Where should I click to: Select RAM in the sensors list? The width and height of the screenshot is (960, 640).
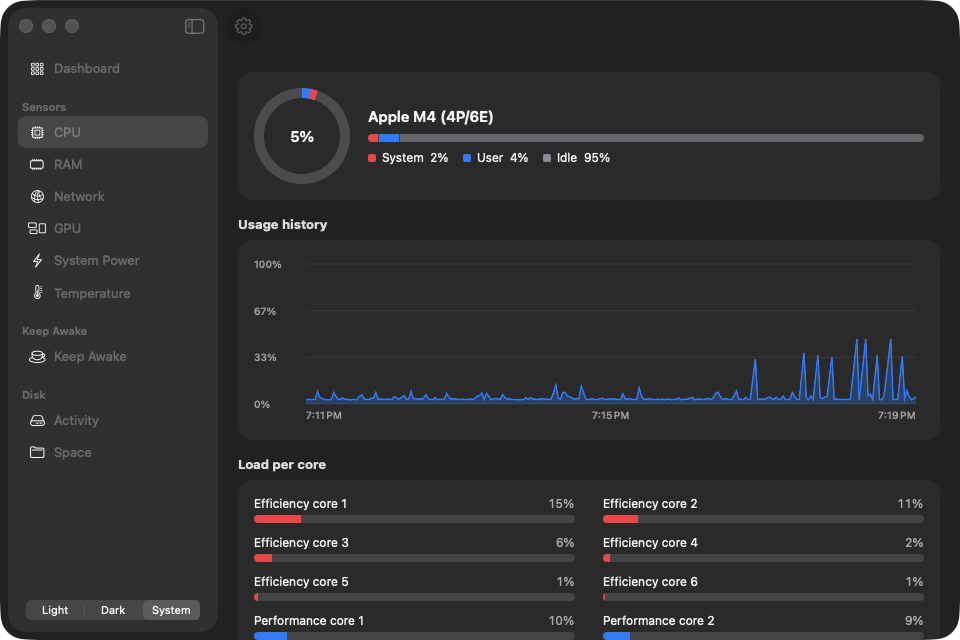(x=113, y=164)
